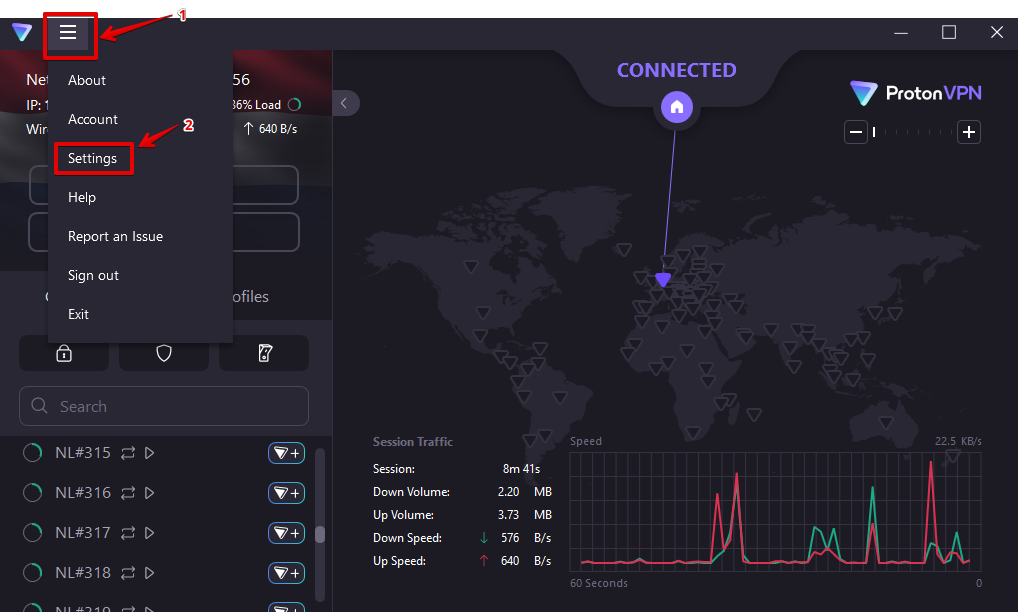The image size is (1018, 612).
Task: Zoom in the map with plus button
Action: coord(967,132)
